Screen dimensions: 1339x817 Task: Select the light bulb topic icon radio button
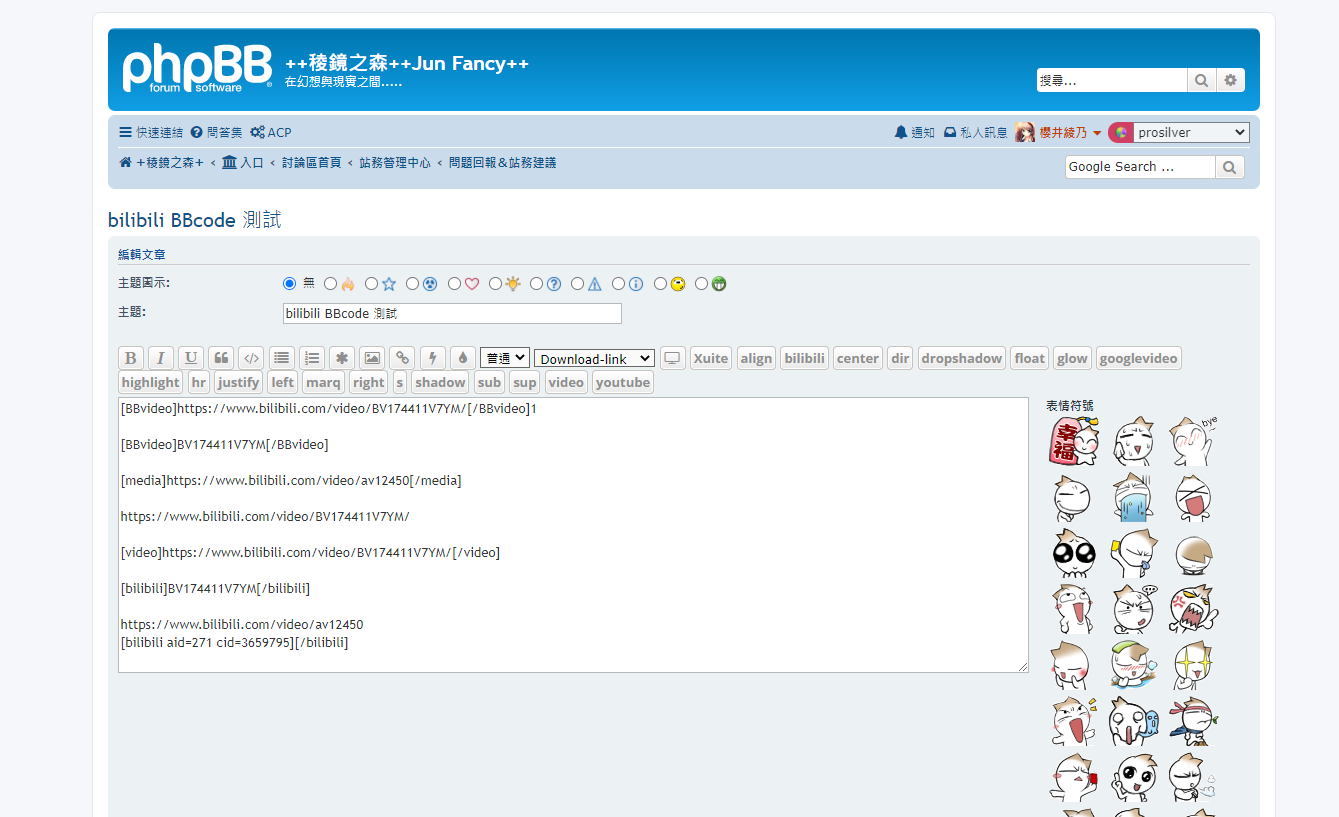tap(496, 284)
